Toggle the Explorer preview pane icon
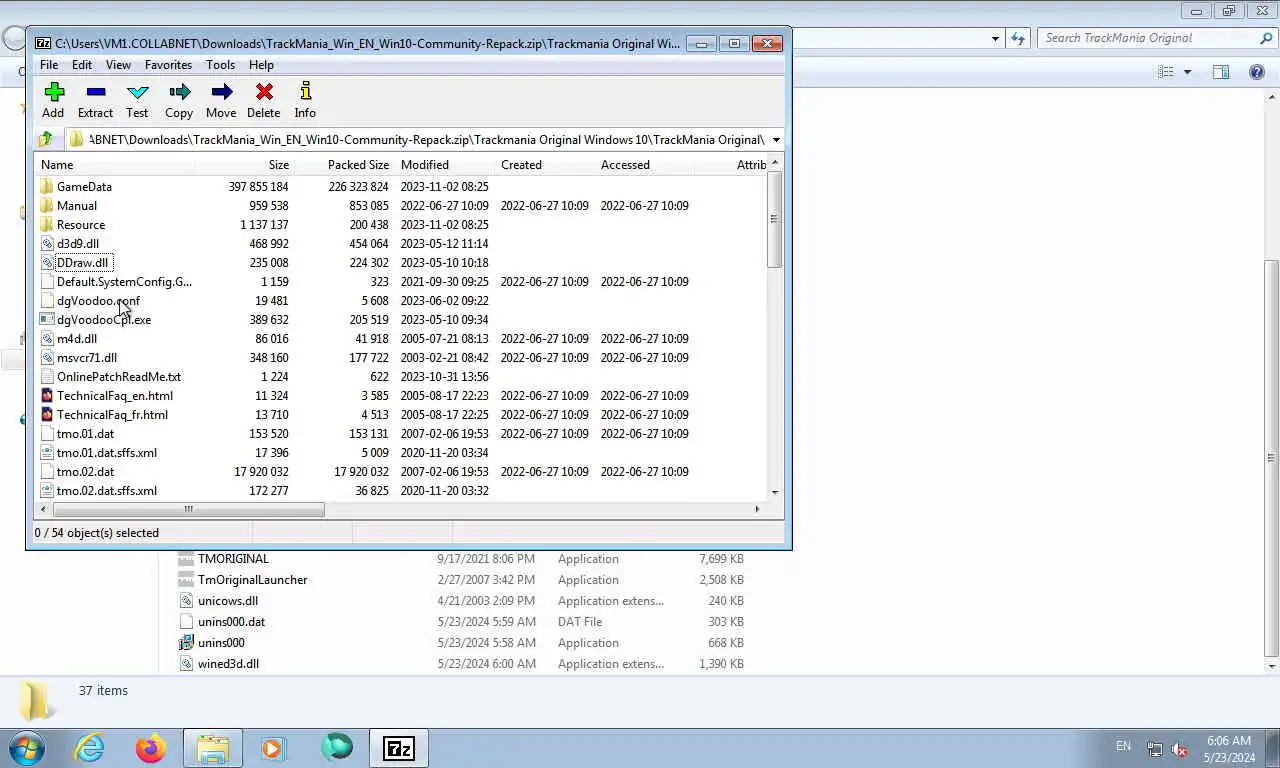Viewport: 1280px width, 768px height. pyautogui.click(x=1221, y=72)
